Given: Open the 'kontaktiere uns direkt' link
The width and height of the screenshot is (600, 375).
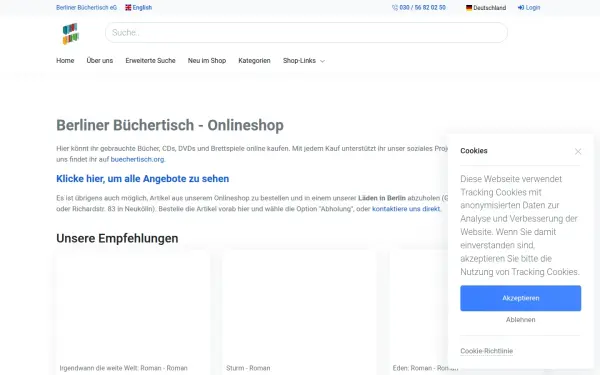Looking at the screenshot, I should pos(406,209).
